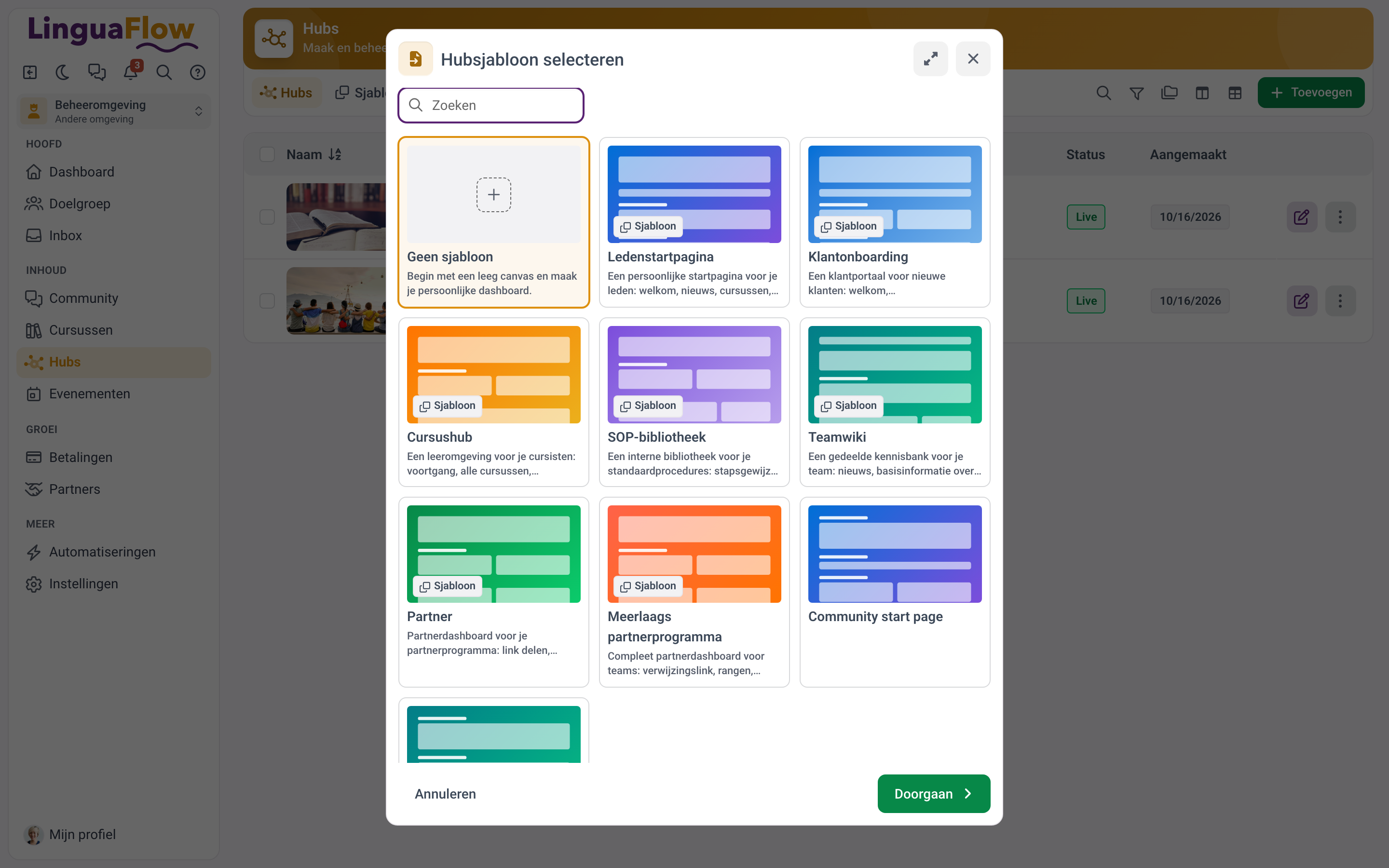The height and width of the screenshot is (868, 1389).
Task: Open the filter funnel icon
Action: coord(1136,93)
